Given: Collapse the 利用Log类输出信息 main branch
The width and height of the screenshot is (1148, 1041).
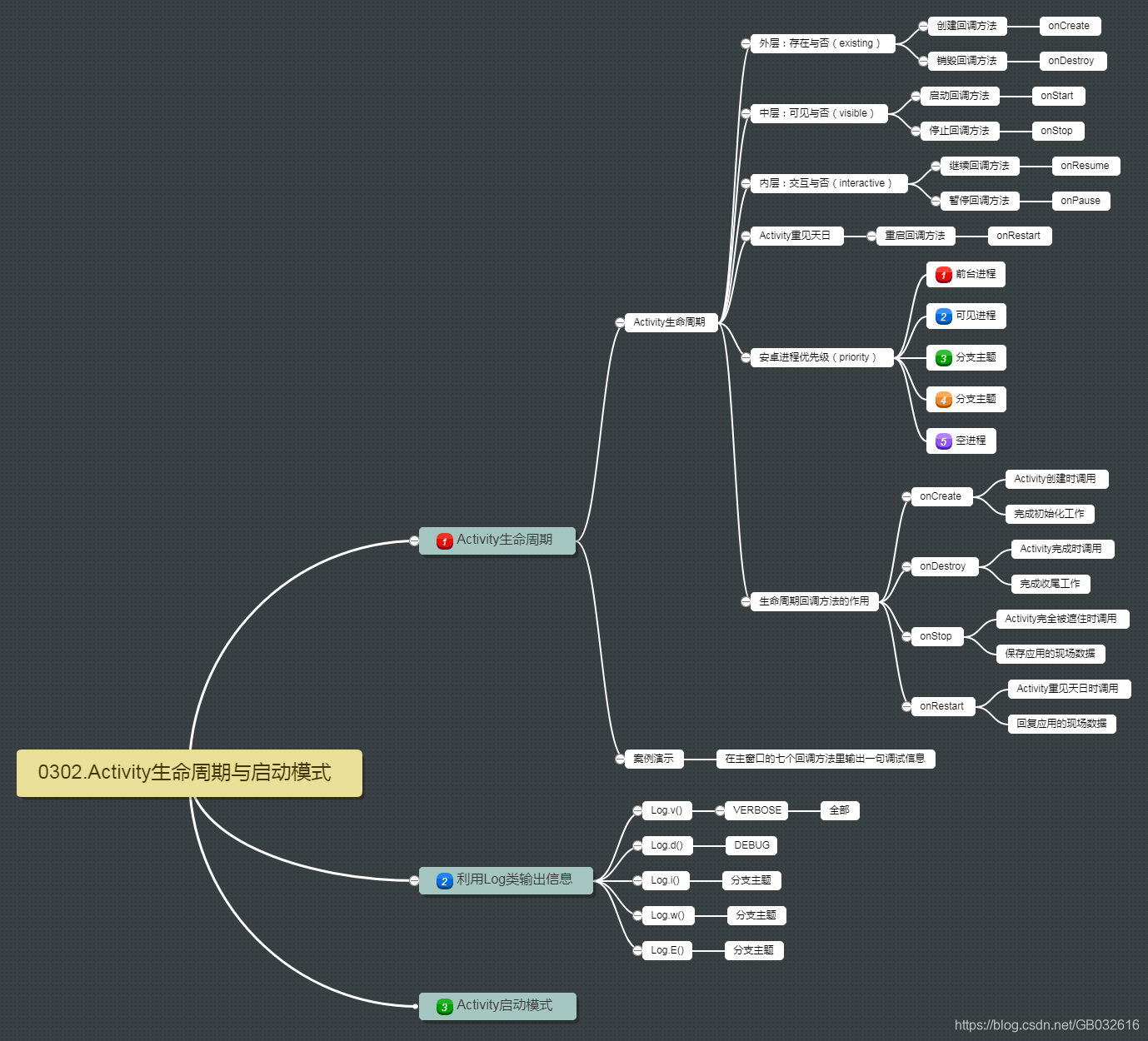Looking at the screenshot, I should click(414, 880).
